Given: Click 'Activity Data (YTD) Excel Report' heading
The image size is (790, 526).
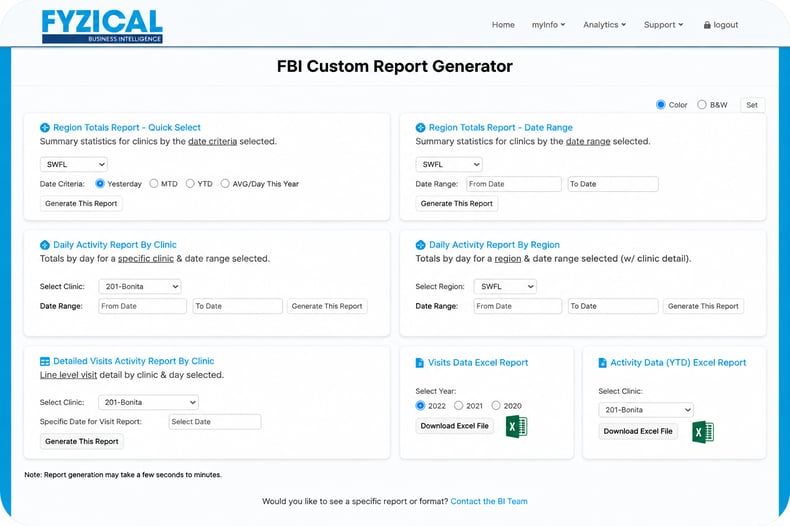Looking at the screenshot, I should click(x=678, y=363).
